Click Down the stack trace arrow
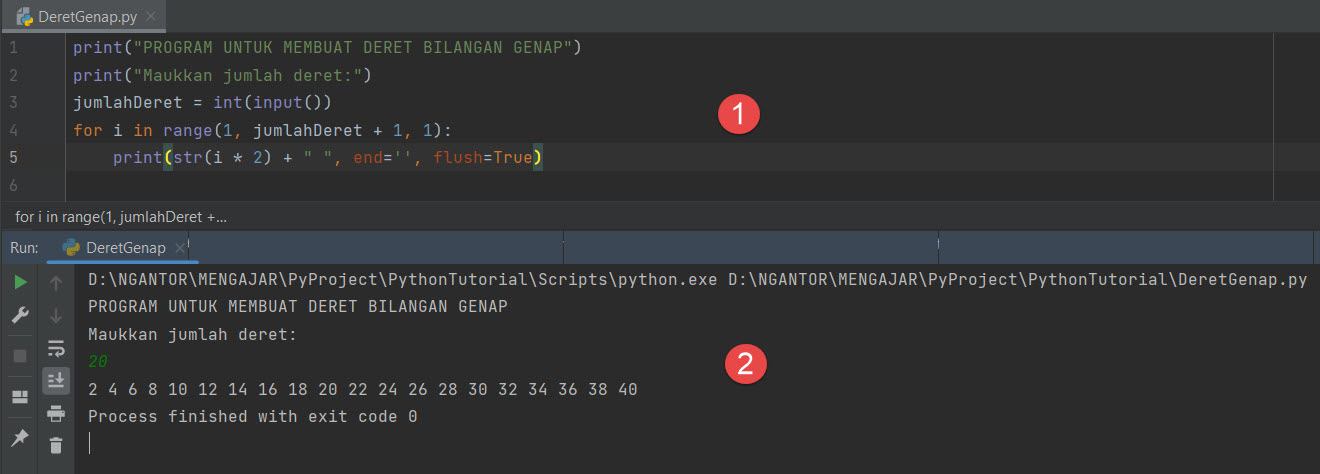 56,316
